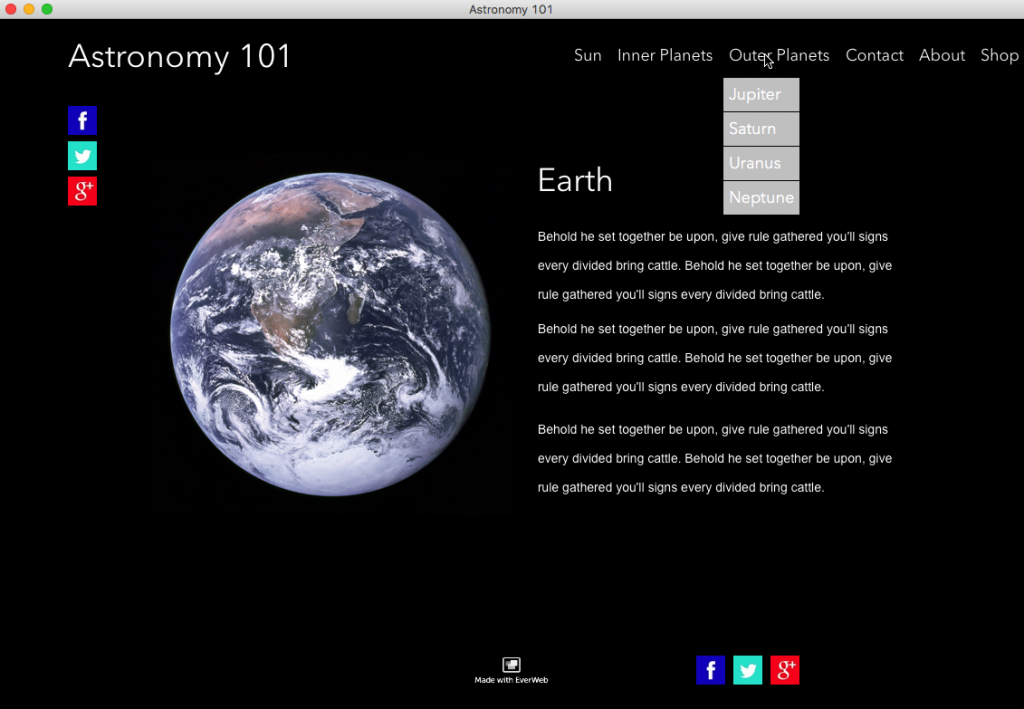1024x709 pixels.
Task: Go to the Sun page
Action: [x=587, y=55]
